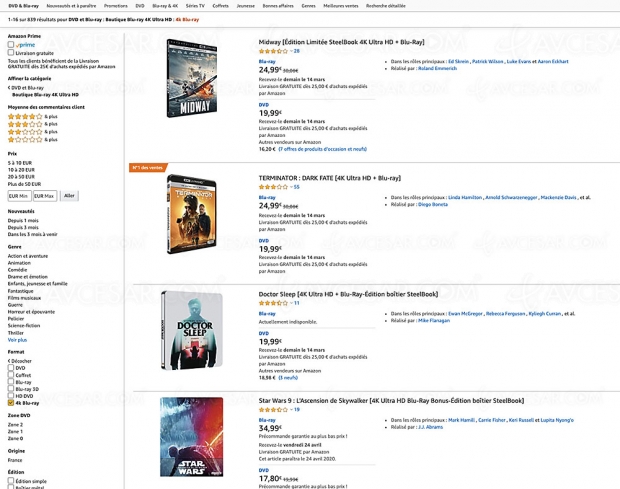Filter by Action et aventure genre
This screenshot has height=489, width=620.
click(28, 256)
